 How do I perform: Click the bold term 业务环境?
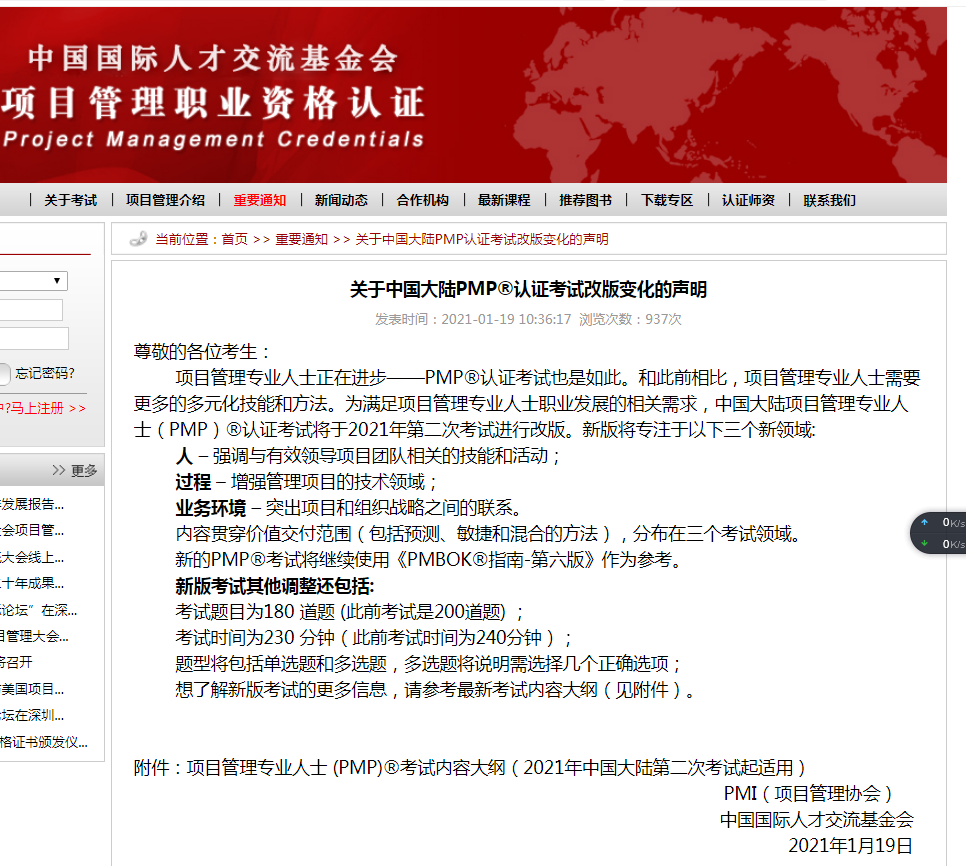tap(211, 508)
